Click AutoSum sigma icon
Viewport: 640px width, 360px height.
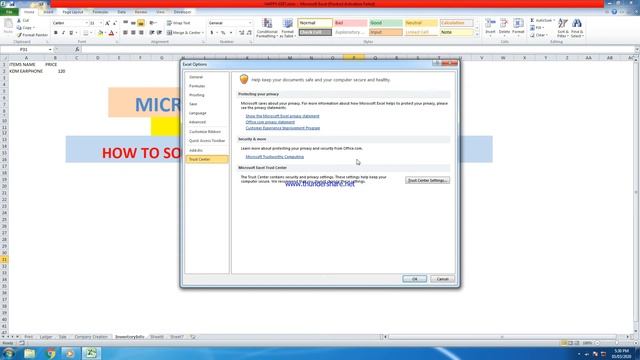click(532, 20)
